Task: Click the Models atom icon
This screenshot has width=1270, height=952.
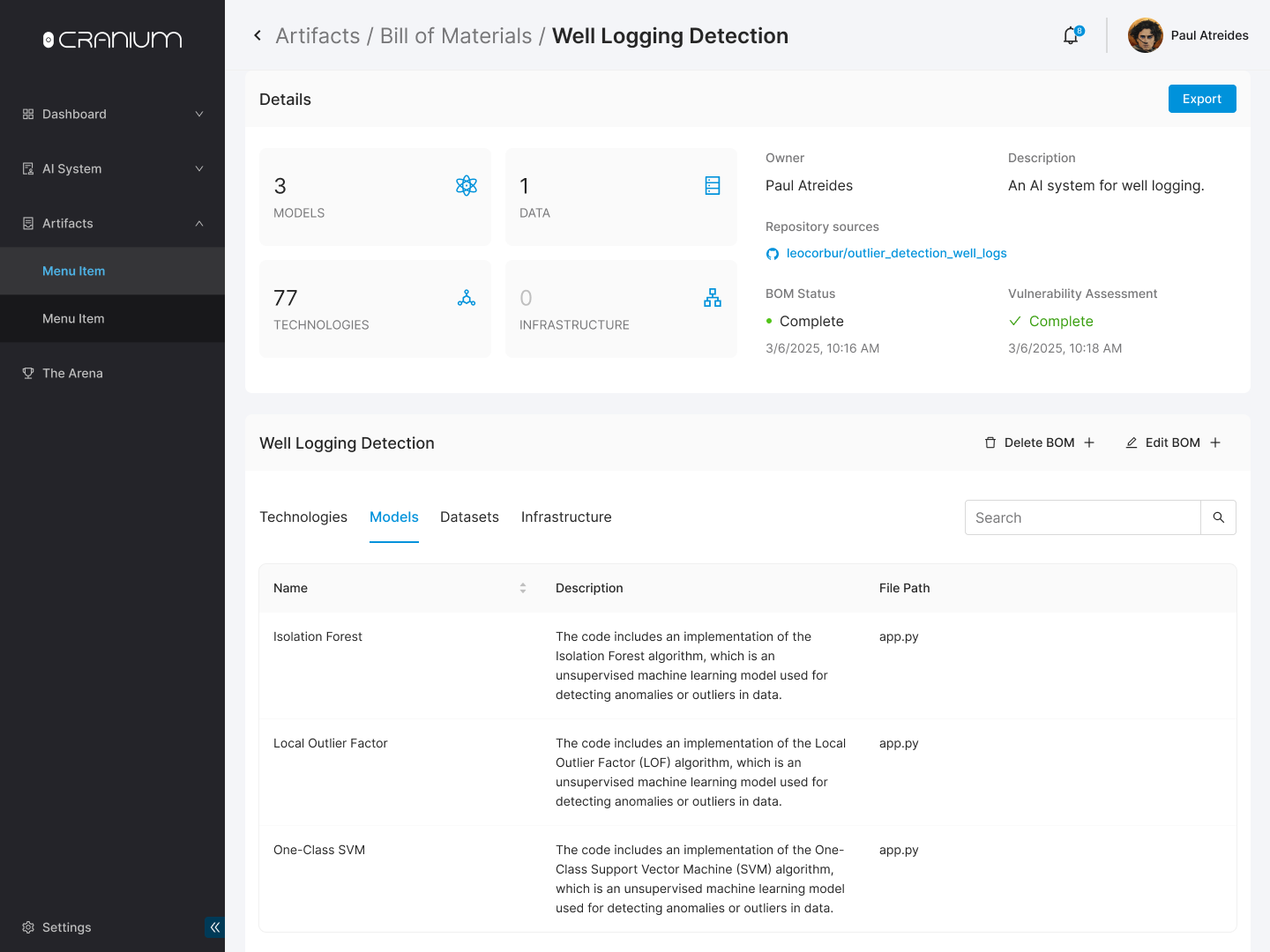Action: [x=467, y=185]
